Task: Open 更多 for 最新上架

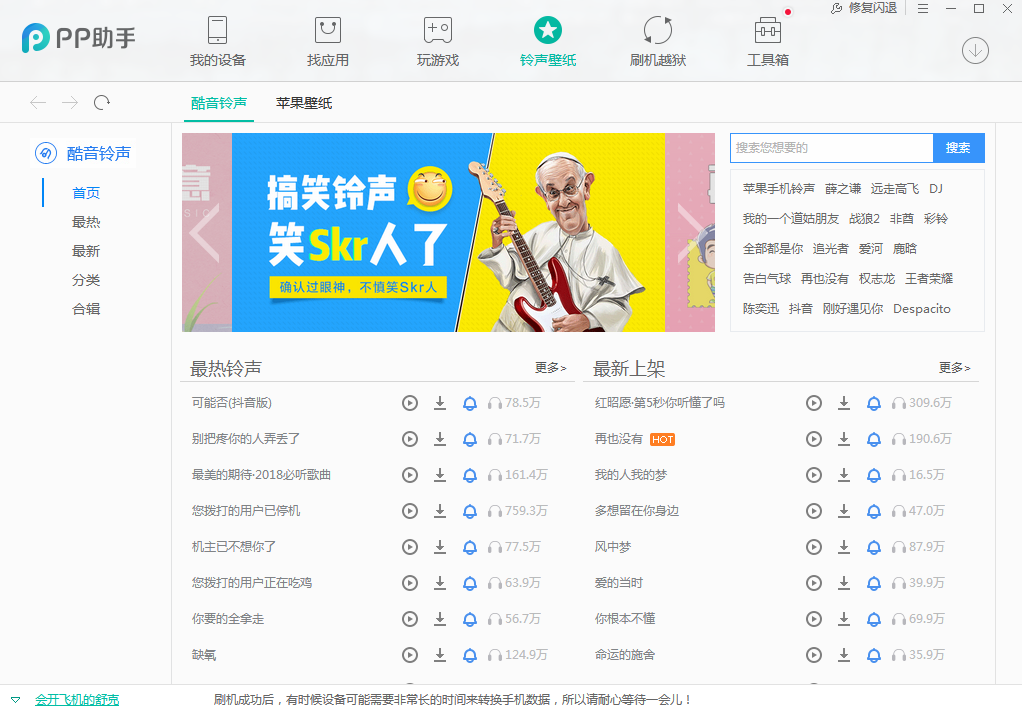Action: (x=955, y=368)
